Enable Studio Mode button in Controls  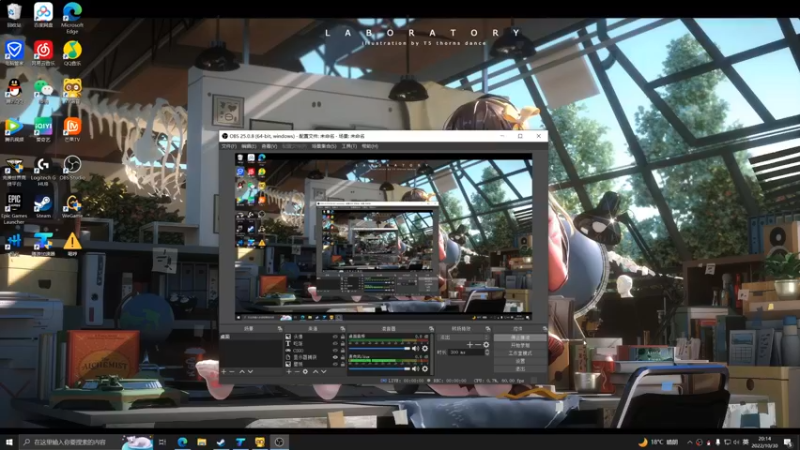tap(520, 353)
